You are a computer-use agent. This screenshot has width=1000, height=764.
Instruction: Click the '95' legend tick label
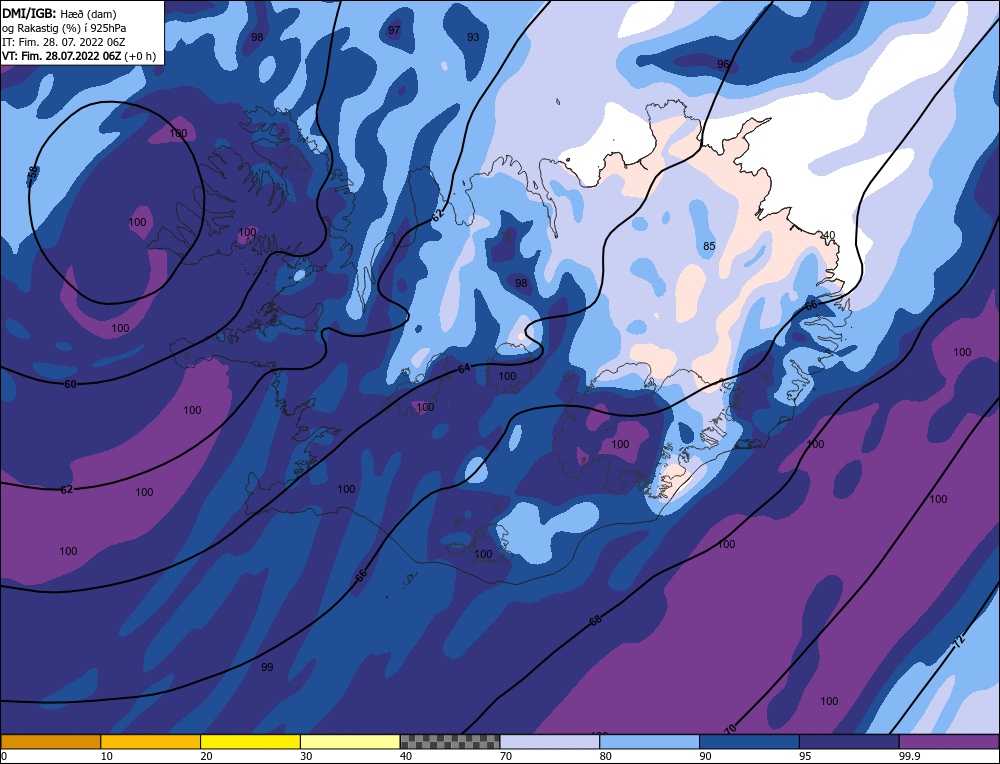coord(805,756)
